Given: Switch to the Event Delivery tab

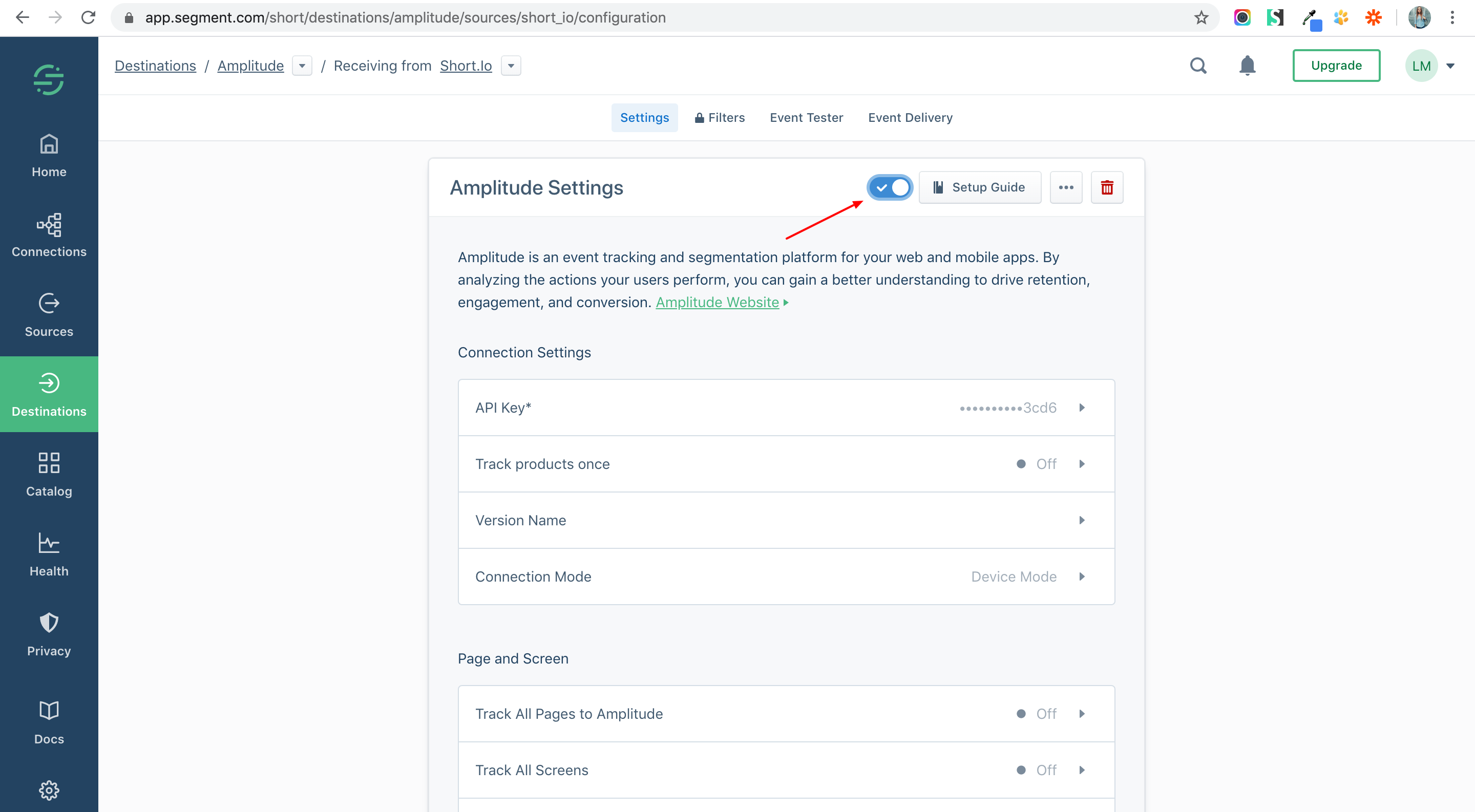Looking at the screenshot, I should tap(910, 118).
